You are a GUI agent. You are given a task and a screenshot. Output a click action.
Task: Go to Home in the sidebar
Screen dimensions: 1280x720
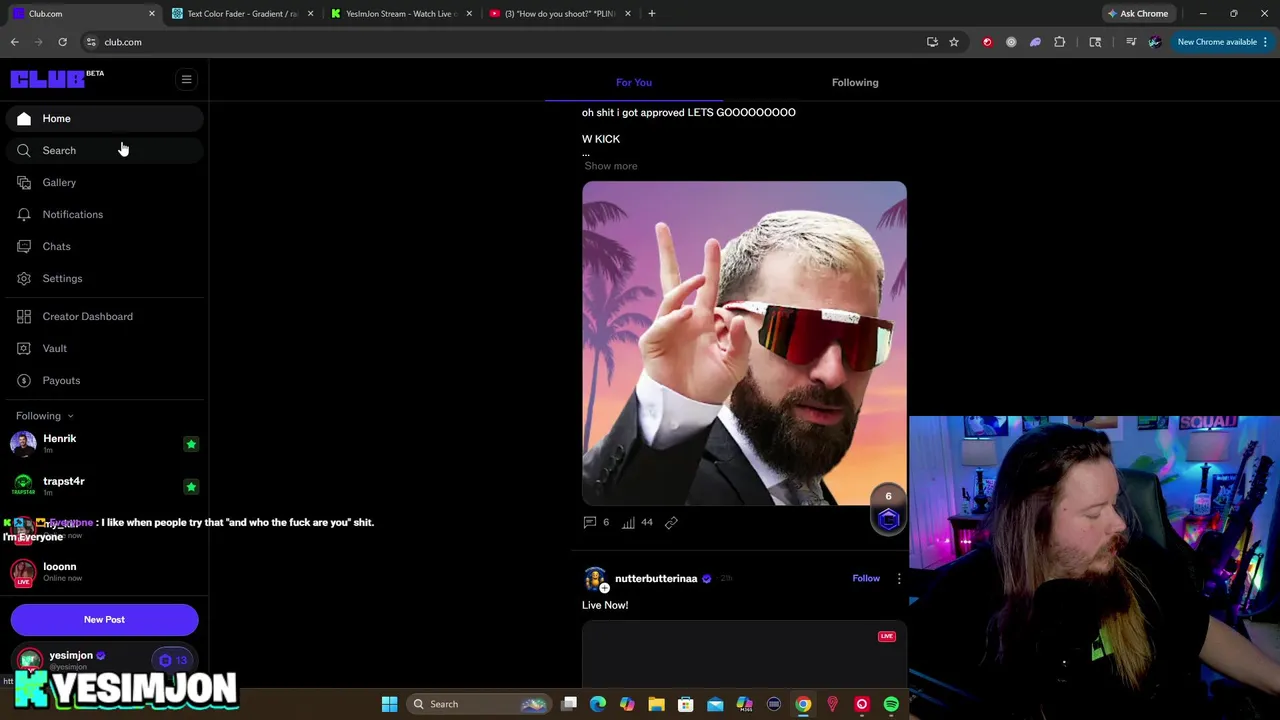click(104, 118)
